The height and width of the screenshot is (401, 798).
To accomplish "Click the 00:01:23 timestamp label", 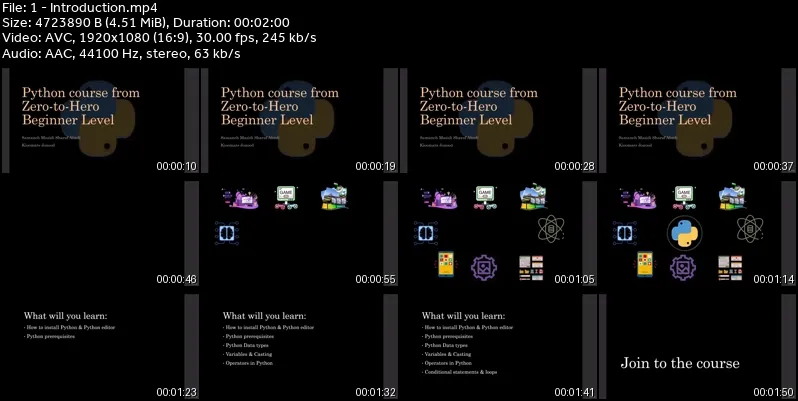I will click(177, 392).
